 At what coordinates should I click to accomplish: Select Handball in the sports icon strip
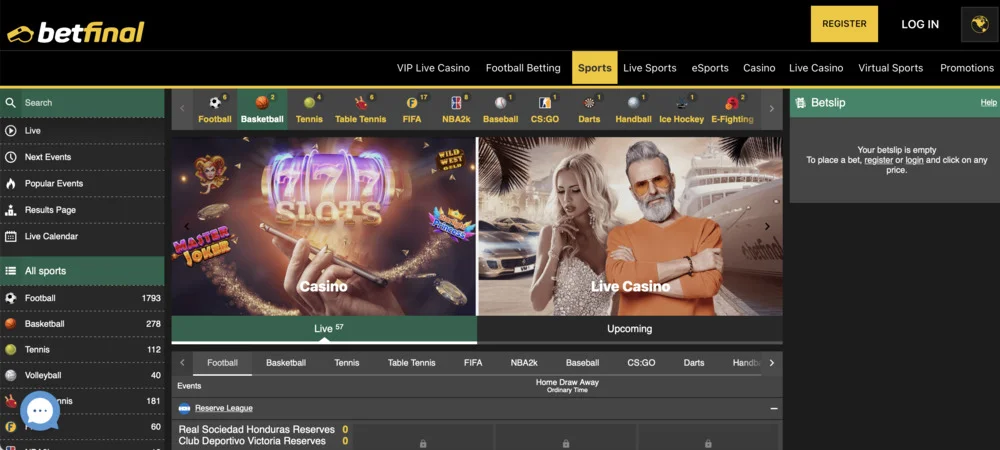tap(633, 110)
